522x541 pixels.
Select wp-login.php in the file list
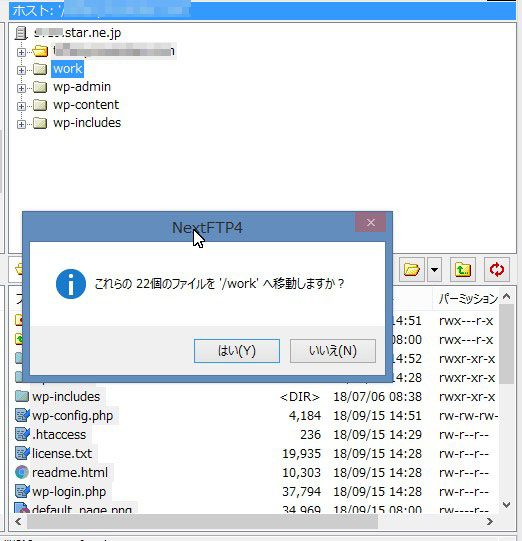[69, 491]
